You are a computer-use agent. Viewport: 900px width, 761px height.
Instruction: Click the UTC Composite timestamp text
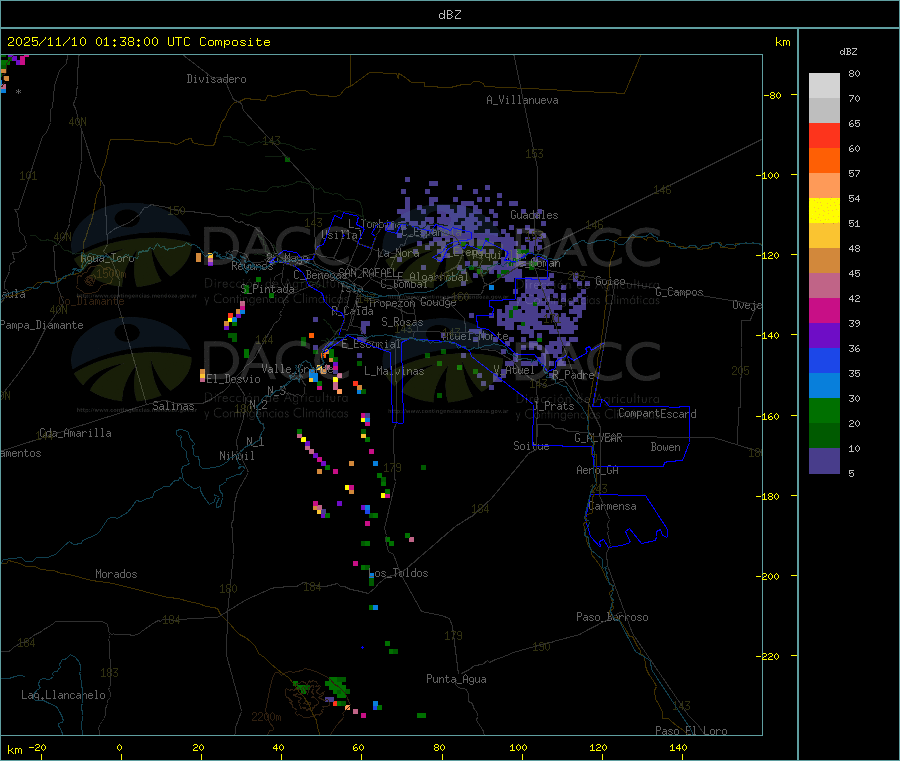point(139,42)
